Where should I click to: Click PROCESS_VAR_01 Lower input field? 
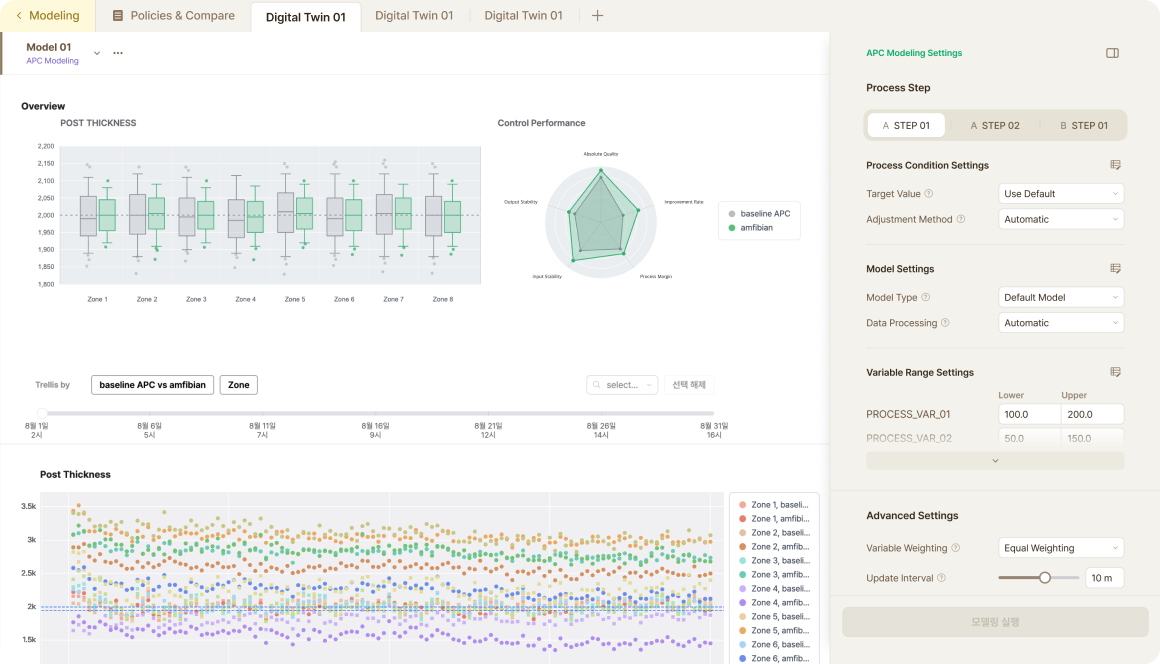(x=1029, y=414)
